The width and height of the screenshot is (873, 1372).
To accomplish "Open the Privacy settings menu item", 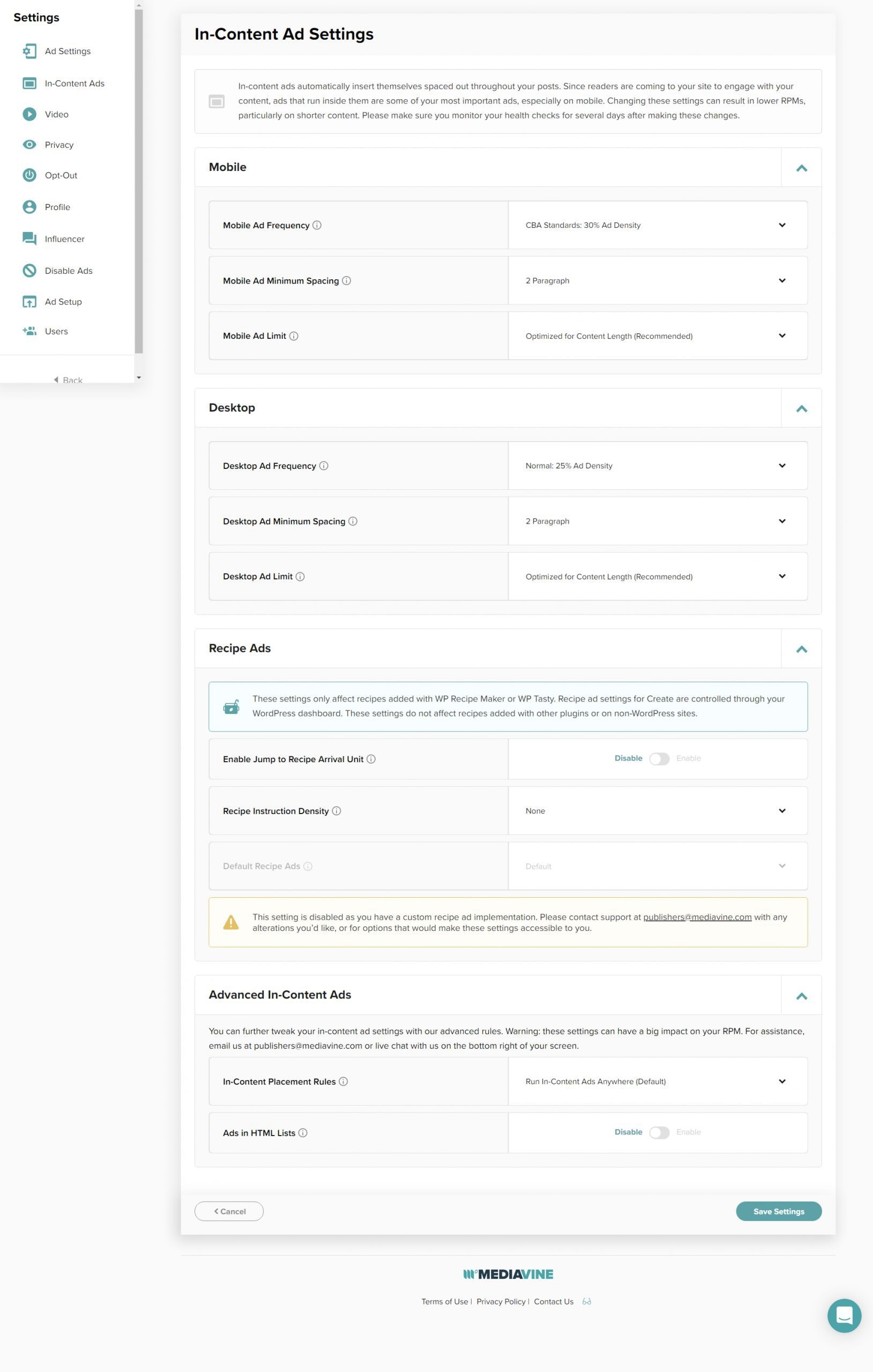I will point(59,145).
